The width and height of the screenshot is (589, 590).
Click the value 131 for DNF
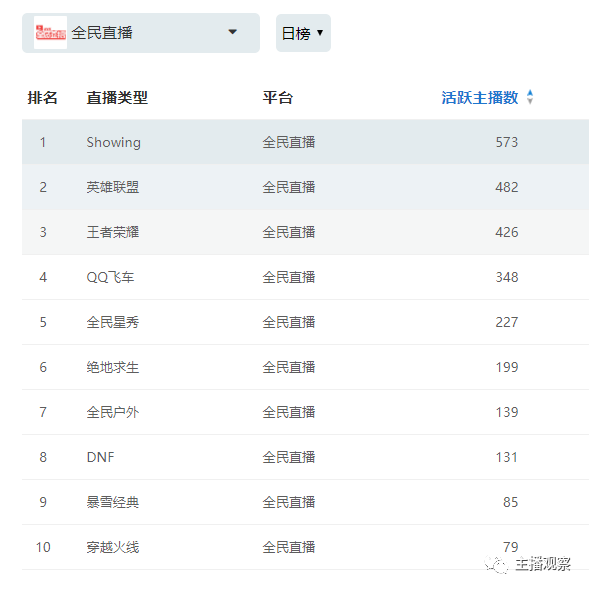coord(507,457)
